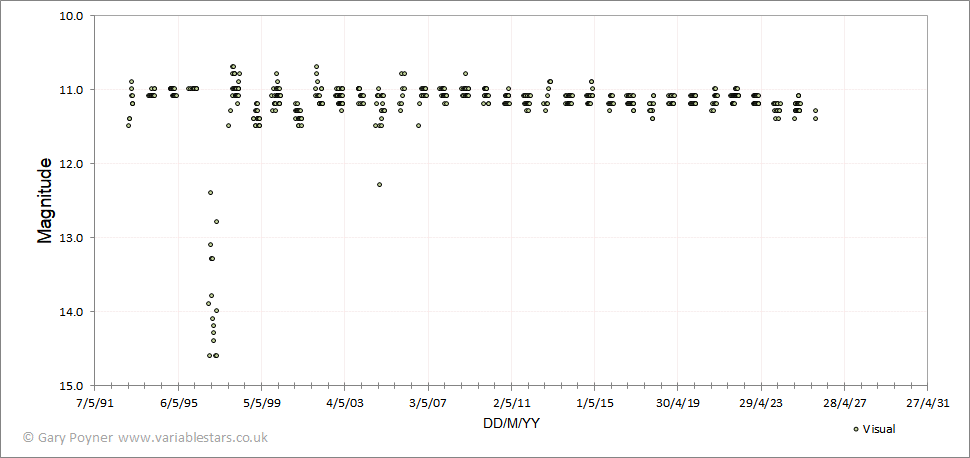This screenshot has width=970, height=458.
Task: Click the 6/5/95 date label
Action: click(179, 404)
